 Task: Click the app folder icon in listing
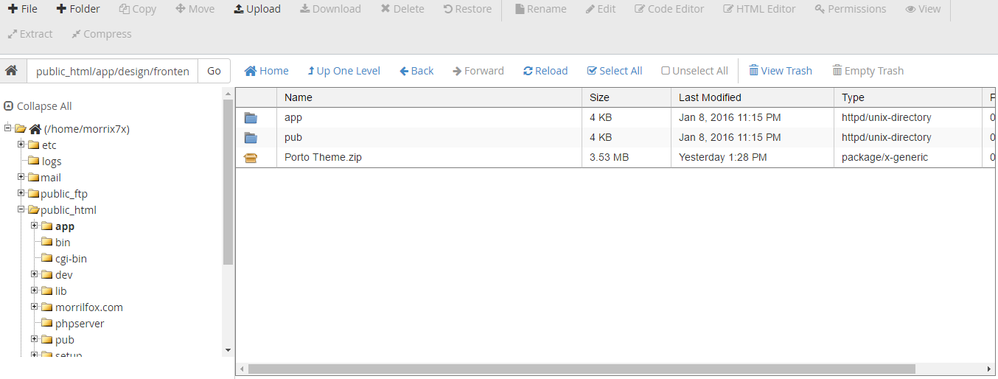[x=251, y=118]
